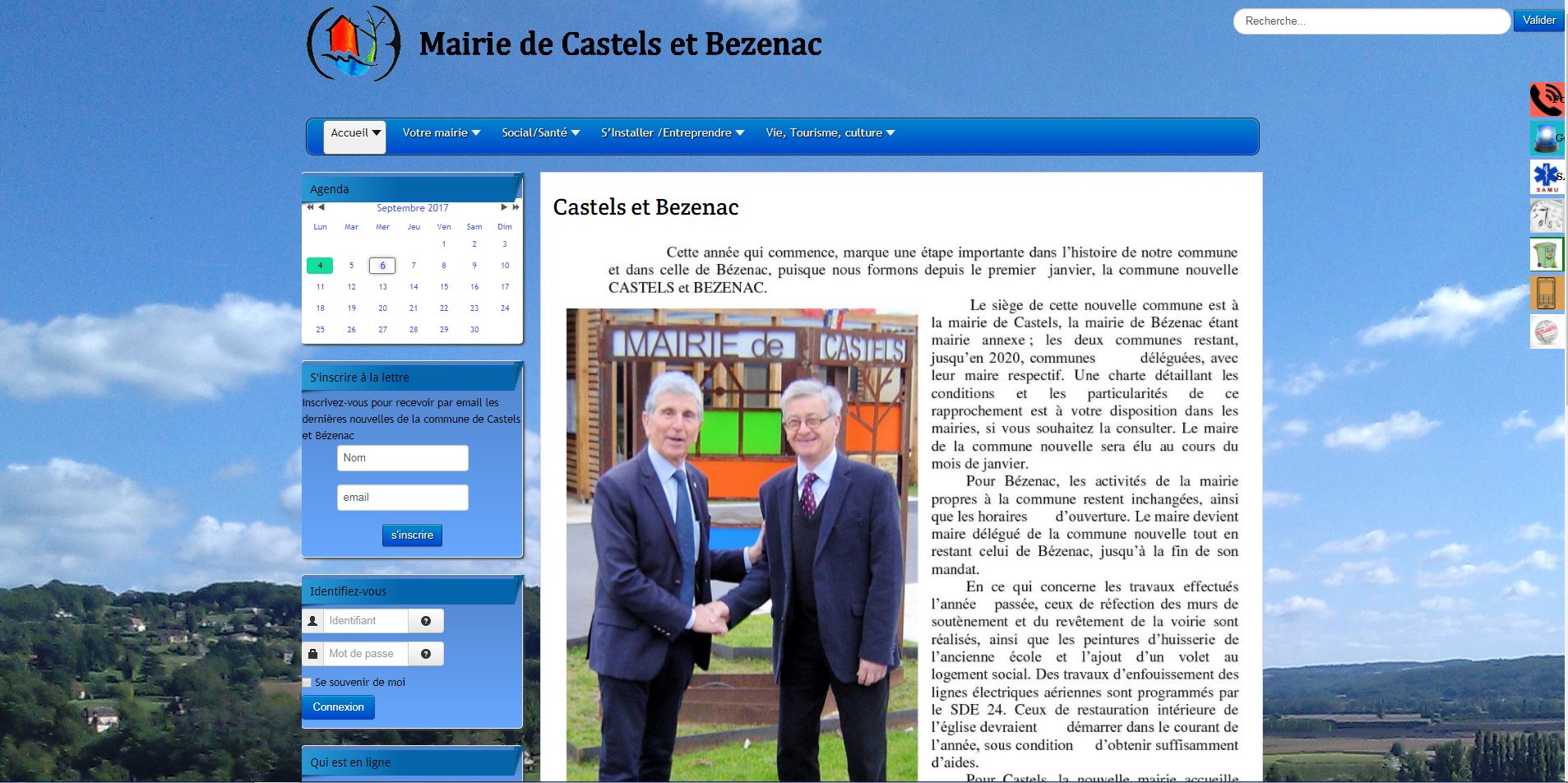Select day 4 in the September calendar
The height and width of the screenshot is (783, 1568).
pos(320,266)
